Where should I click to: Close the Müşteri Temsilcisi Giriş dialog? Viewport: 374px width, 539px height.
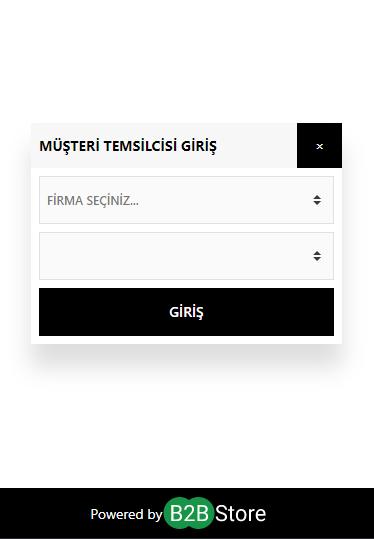tap(319, 145)
